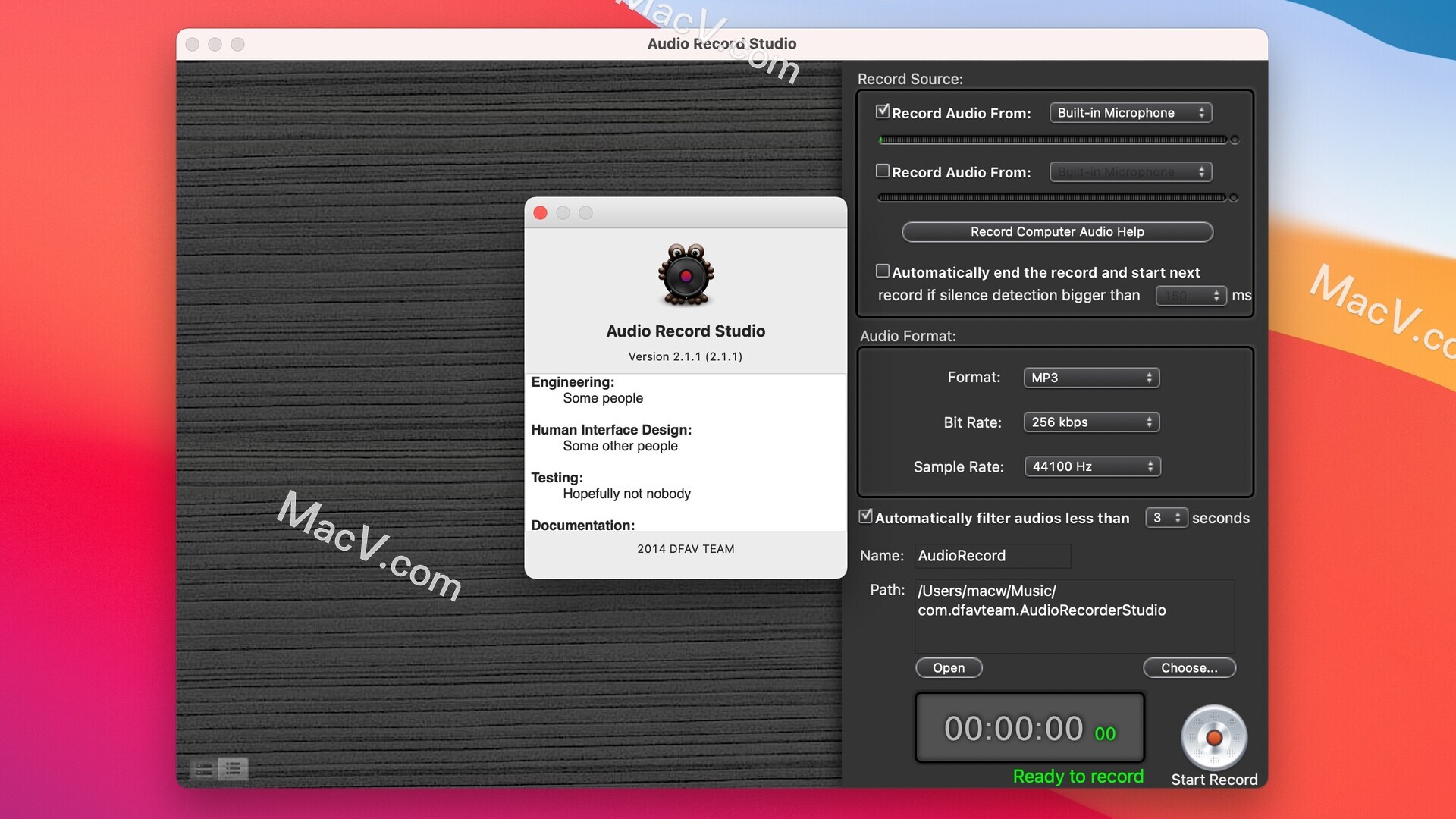Click the Ready to record status text
This screenshot has height=819, width=1456.
click(1078, 777)
